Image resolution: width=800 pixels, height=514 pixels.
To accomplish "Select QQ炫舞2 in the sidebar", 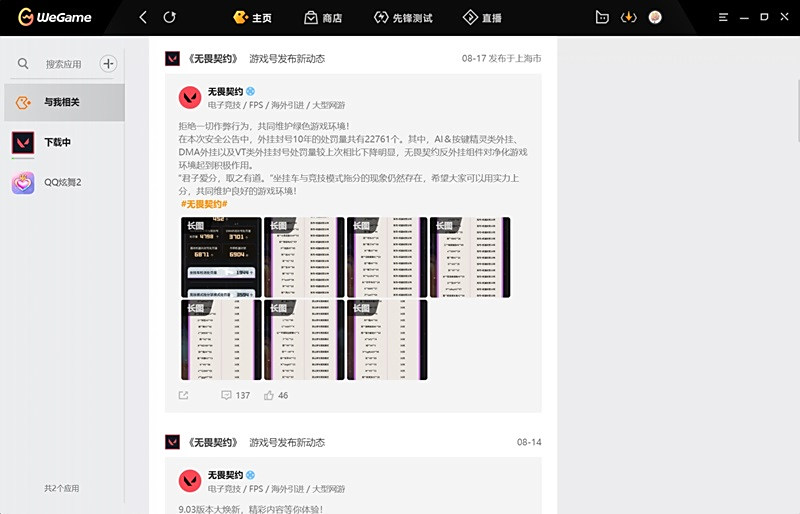I will [x=62, y=182].
